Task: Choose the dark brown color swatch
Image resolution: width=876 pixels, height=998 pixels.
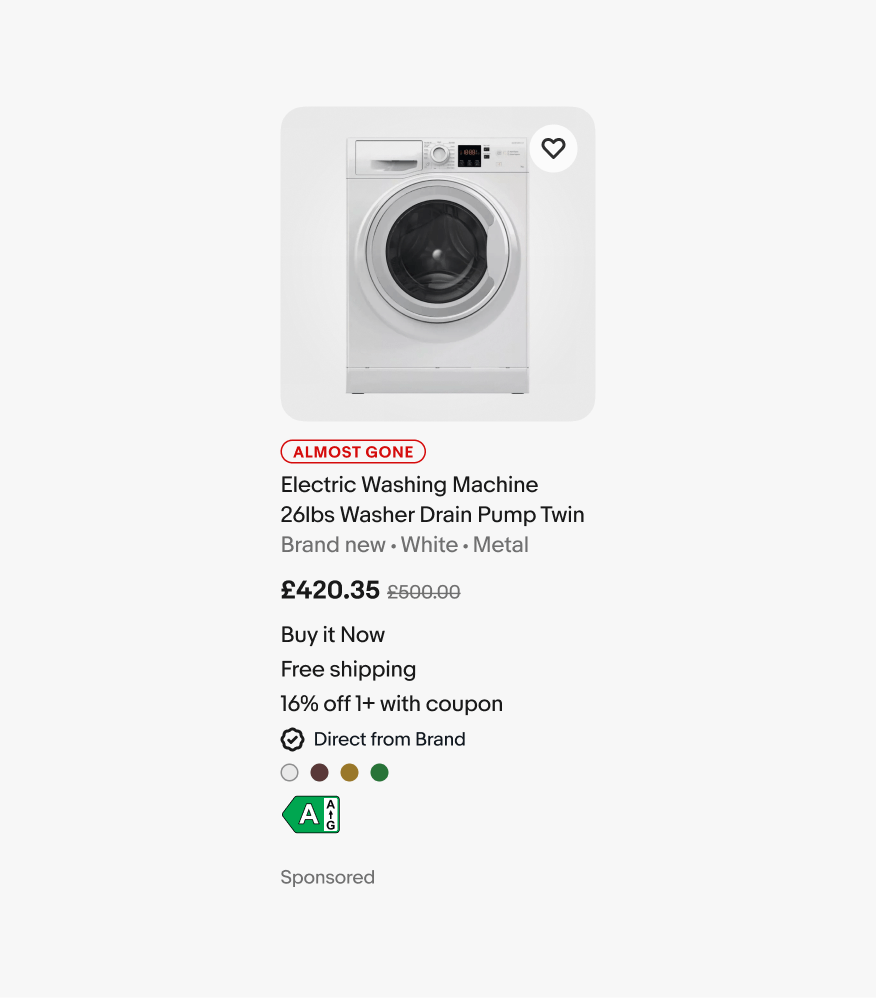Action: pyautogui.click(x=319, y=772)
